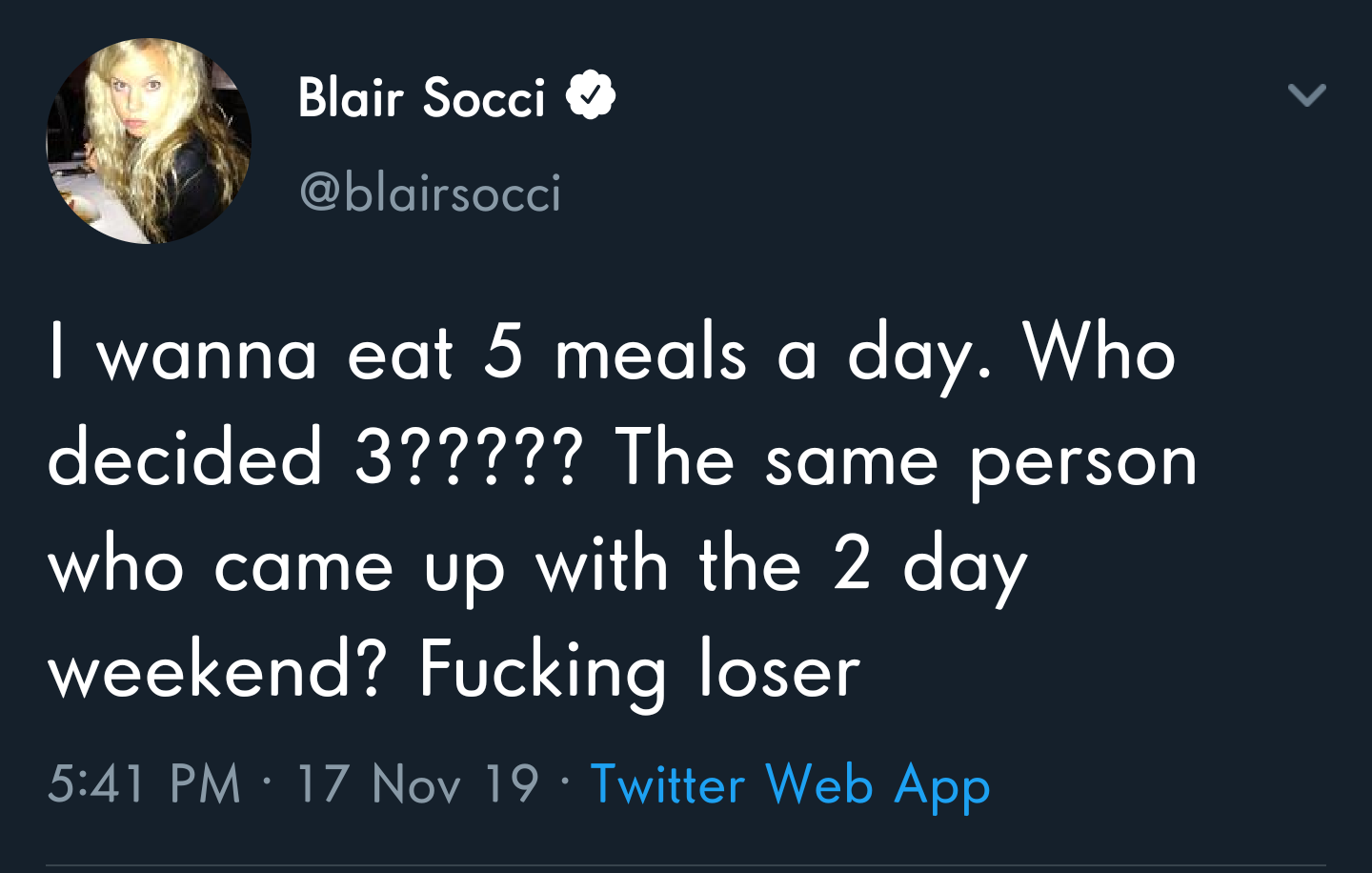Click the word "loser" ending the tweet
The image size is (1372, 873).
(779, 670)
